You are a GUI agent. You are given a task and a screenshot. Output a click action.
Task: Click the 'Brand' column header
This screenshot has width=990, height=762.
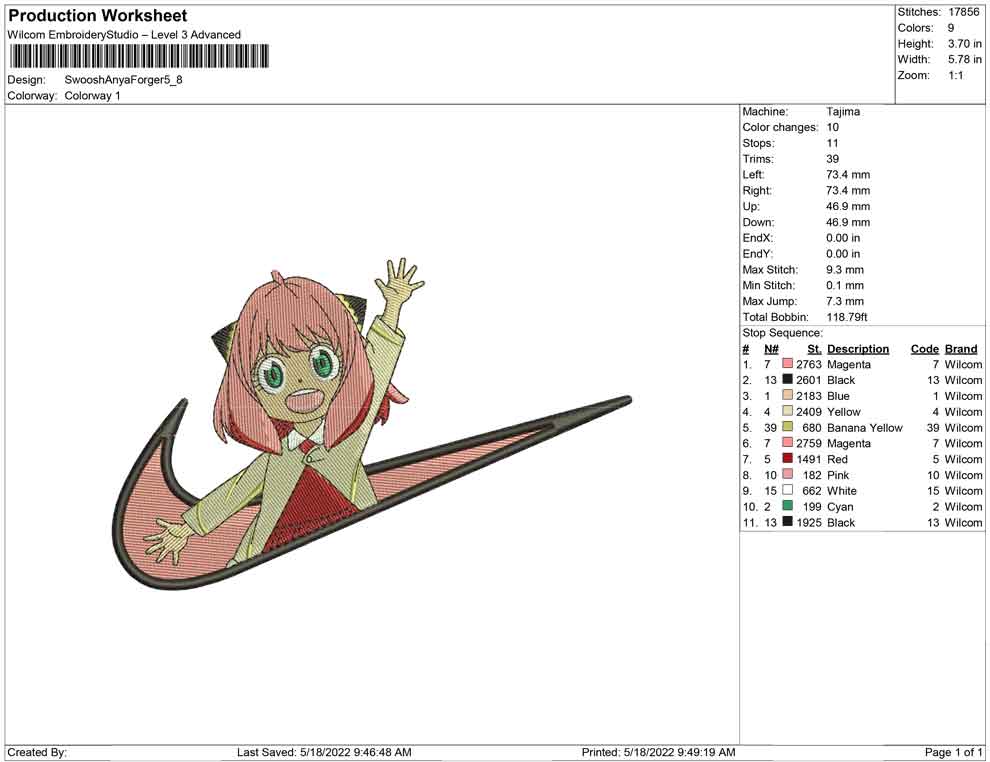tap(961, 349)
